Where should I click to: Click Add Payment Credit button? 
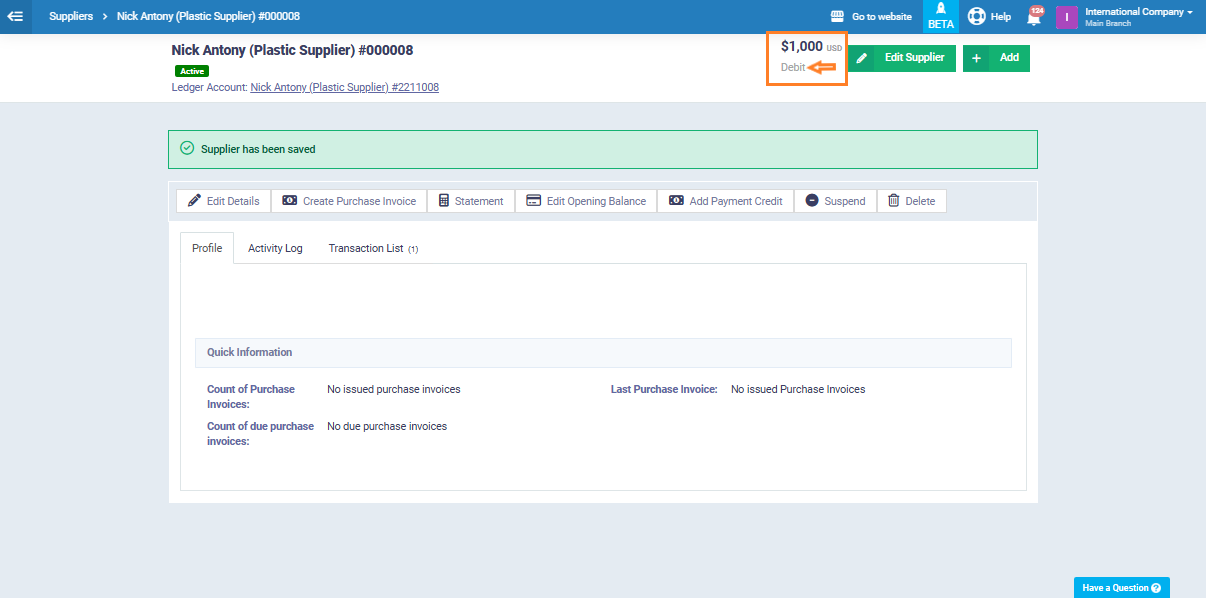(725, 201)
